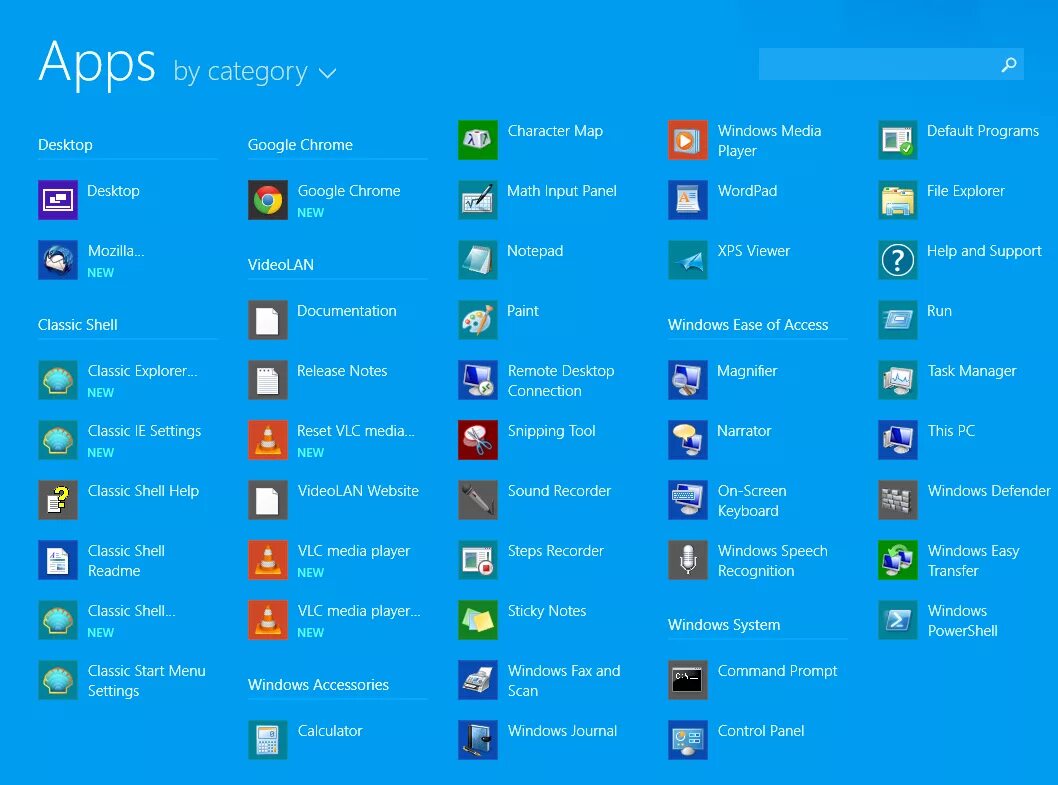This screenshot has height=785, width=1058.
Task: Click the 'Classic Explorer...' app label
Action: [x=142, y=371]
